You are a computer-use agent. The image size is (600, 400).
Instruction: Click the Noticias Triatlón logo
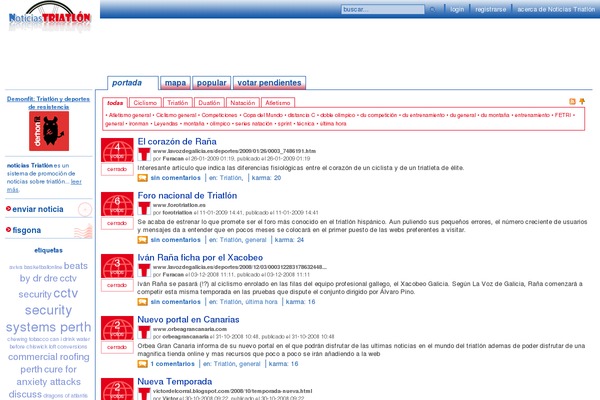[x=49, y=17]
